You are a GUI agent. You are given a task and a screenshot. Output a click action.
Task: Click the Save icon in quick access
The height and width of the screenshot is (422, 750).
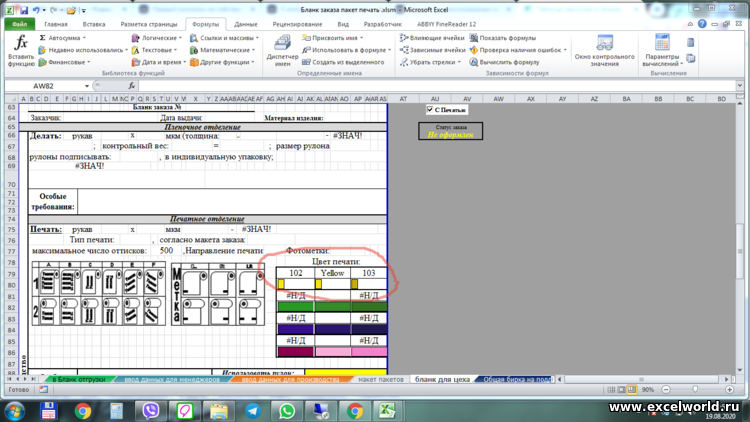coord(24,10)
